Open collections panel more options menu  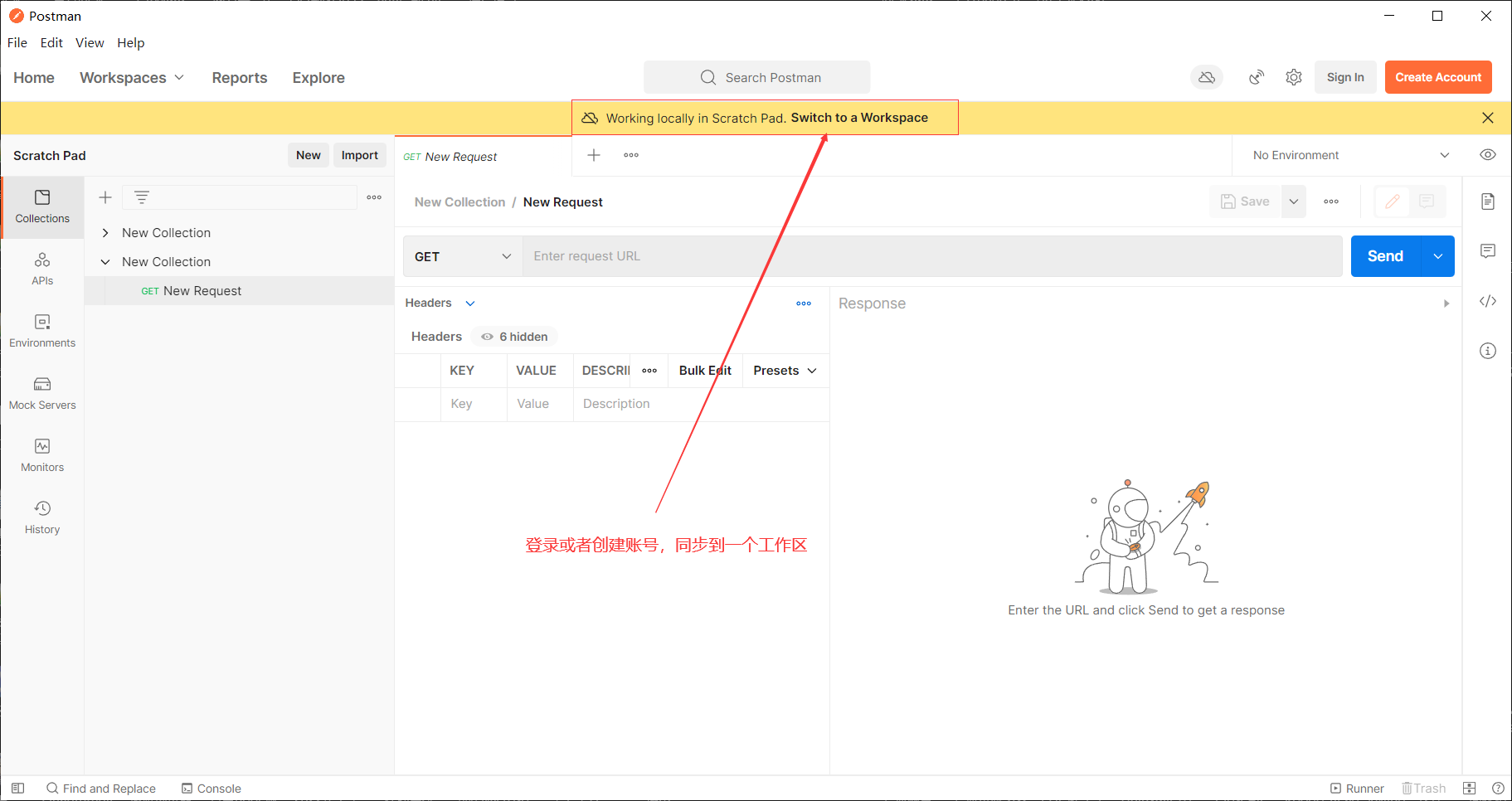[x=374, y=197]
